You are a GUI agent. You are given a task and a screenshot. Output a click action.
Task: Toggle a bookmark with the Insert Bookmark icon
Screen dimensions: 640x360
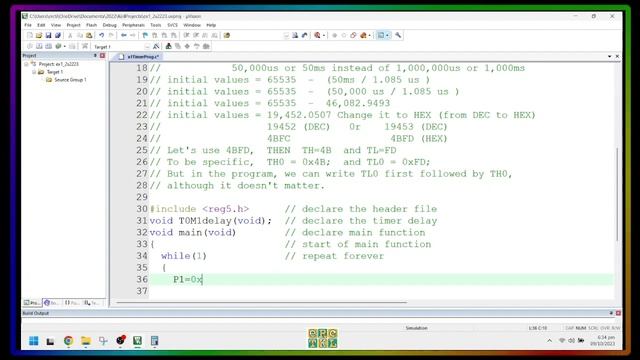(x=145, y=36)
